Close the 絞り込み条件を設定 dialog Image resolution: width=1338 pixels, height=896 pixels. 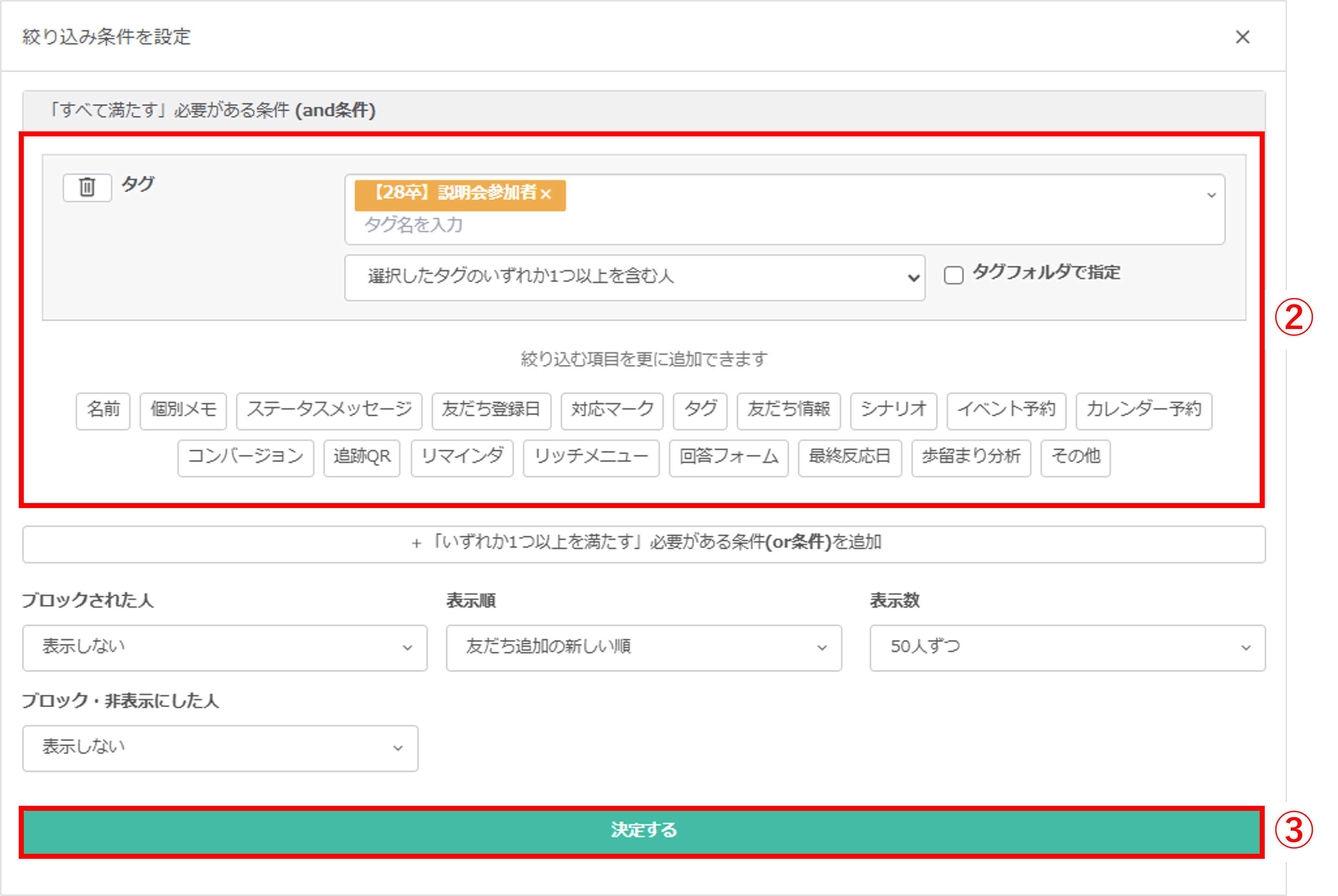click(x=1243, y=37)
